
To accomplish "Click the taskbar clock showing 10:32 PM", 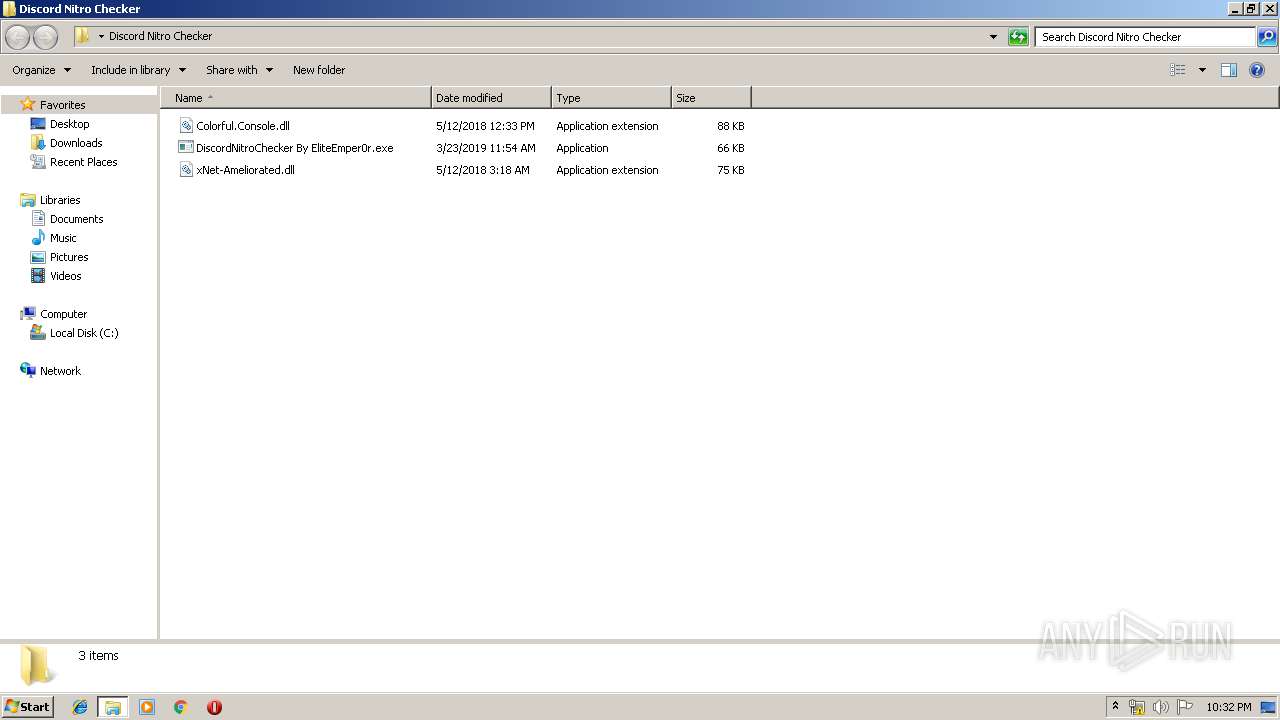I will point(1228,707).
